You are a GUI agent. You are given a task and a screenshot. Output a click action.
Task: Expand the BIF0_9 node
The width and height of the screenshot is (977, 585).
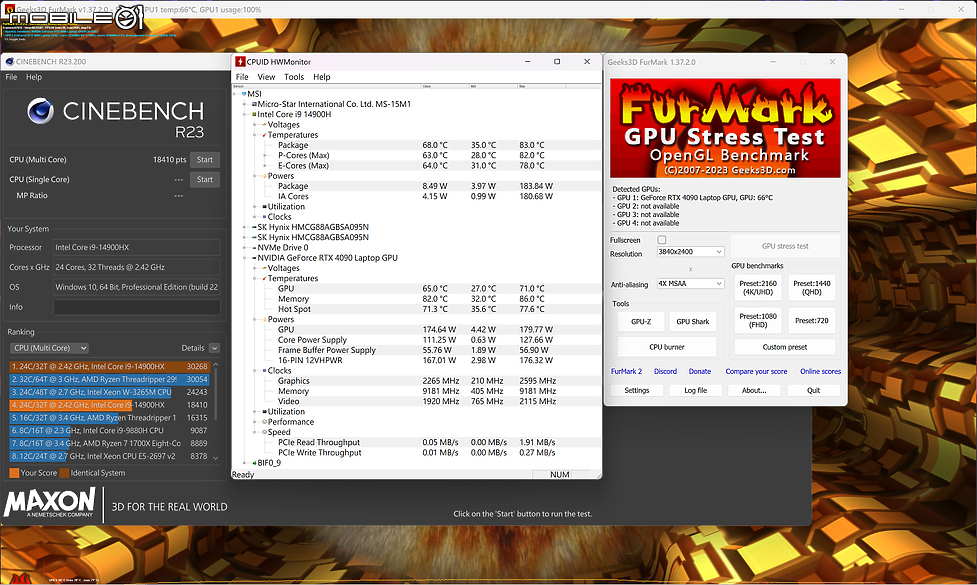point(245,463)
